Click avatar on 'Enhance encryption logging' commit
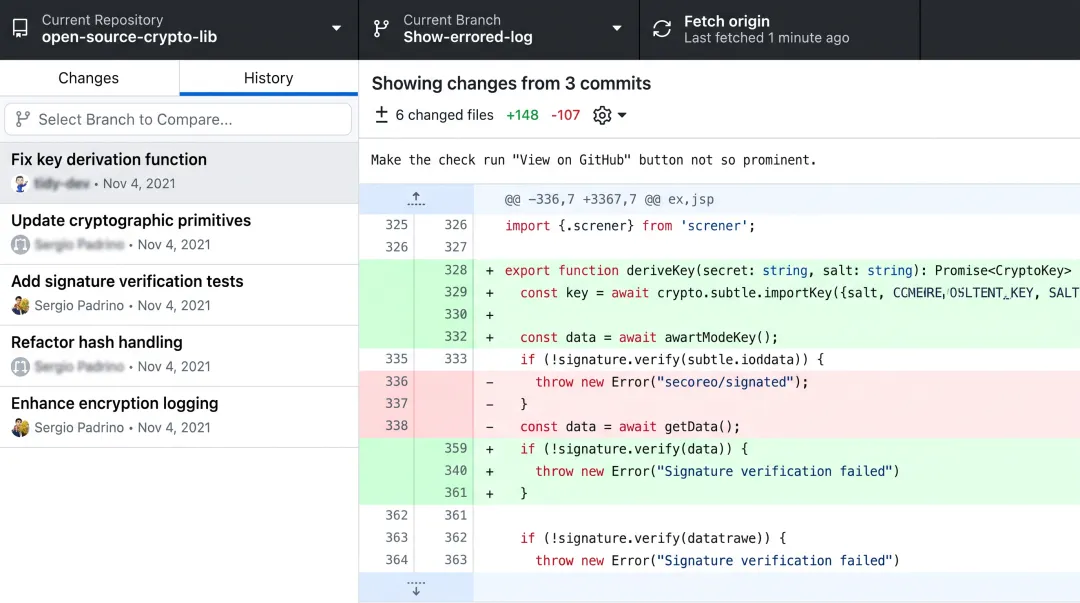The height and width of the screenshot is (603, 1080). [21, 427]
